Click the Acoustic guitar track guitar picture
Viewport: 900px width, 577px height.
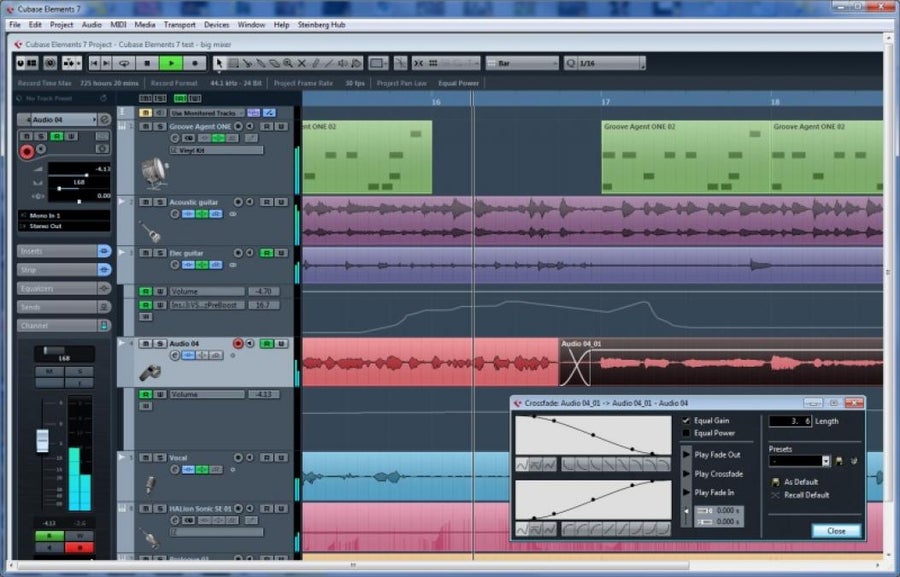point(152,231)
